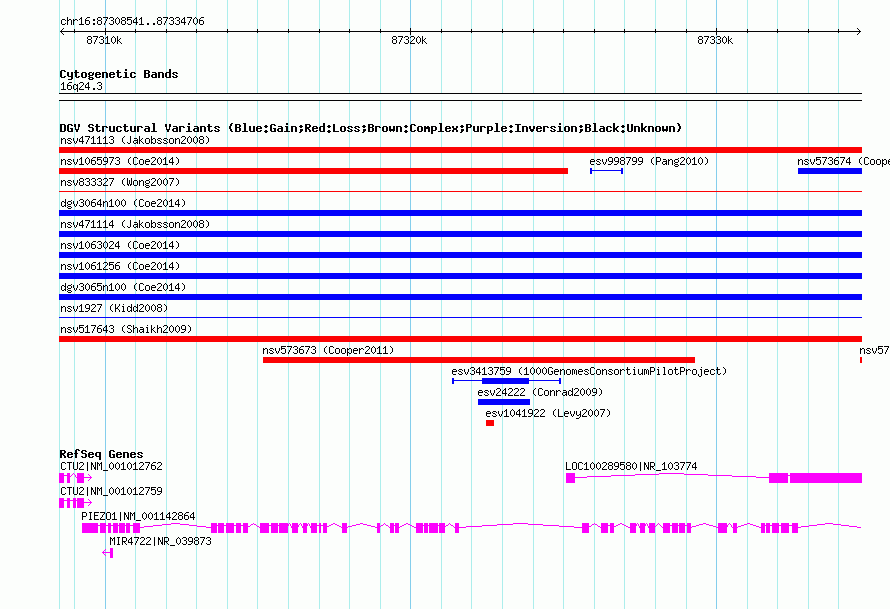Image resolution: width=890 pixels, height=609 pixels.
Task: Click the label nsv1927 (Kidd2008)
Action: 114,308
